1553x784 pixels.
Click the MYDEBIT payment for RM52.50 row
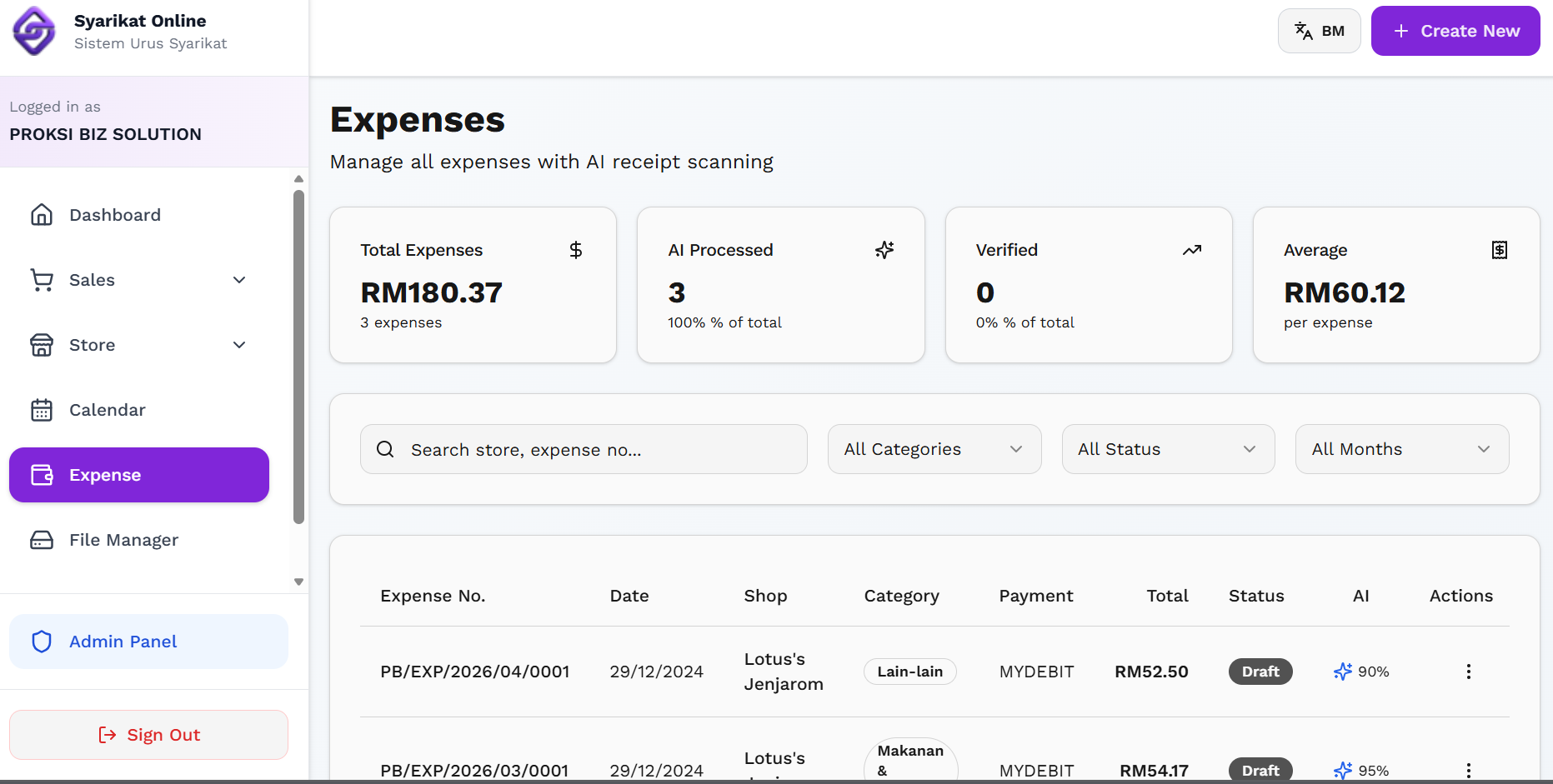pos(1037,672)
